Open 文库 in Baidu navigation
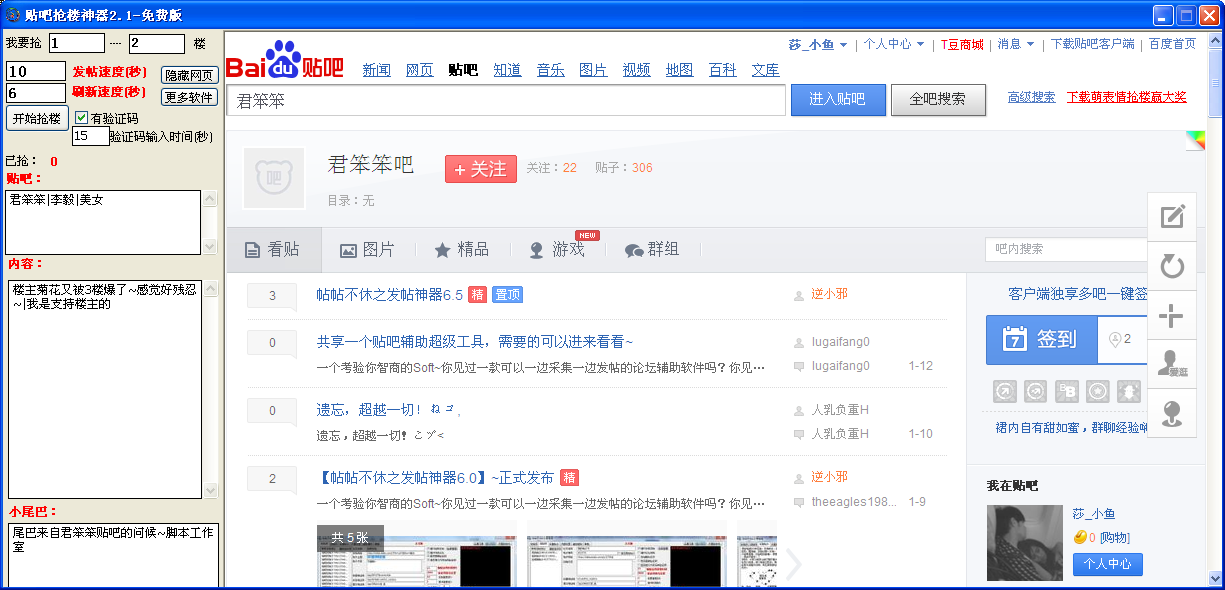Screen dimensions: 1225x590 (x=766, y=70)
